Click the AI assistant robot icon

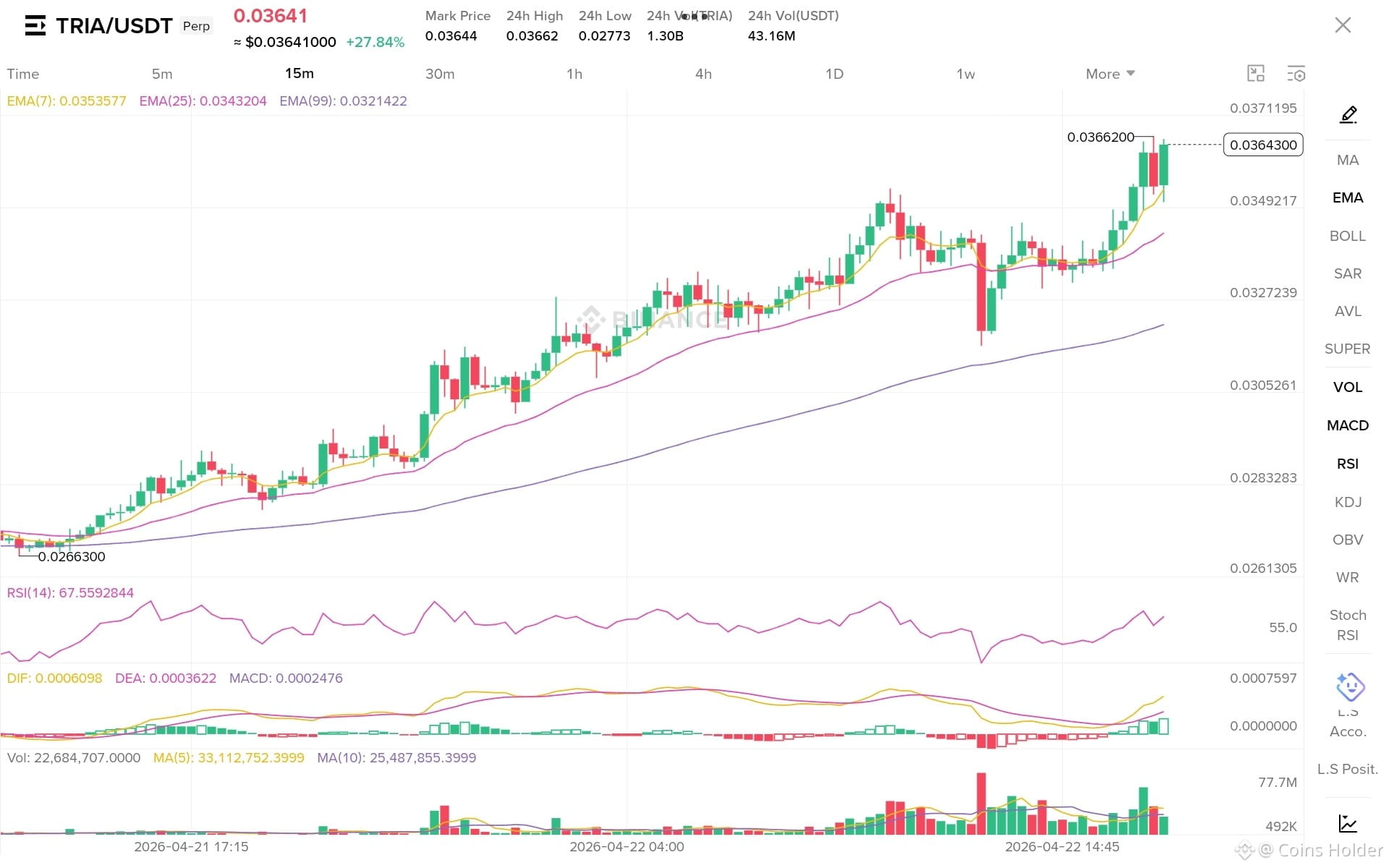click(1350, 686)
